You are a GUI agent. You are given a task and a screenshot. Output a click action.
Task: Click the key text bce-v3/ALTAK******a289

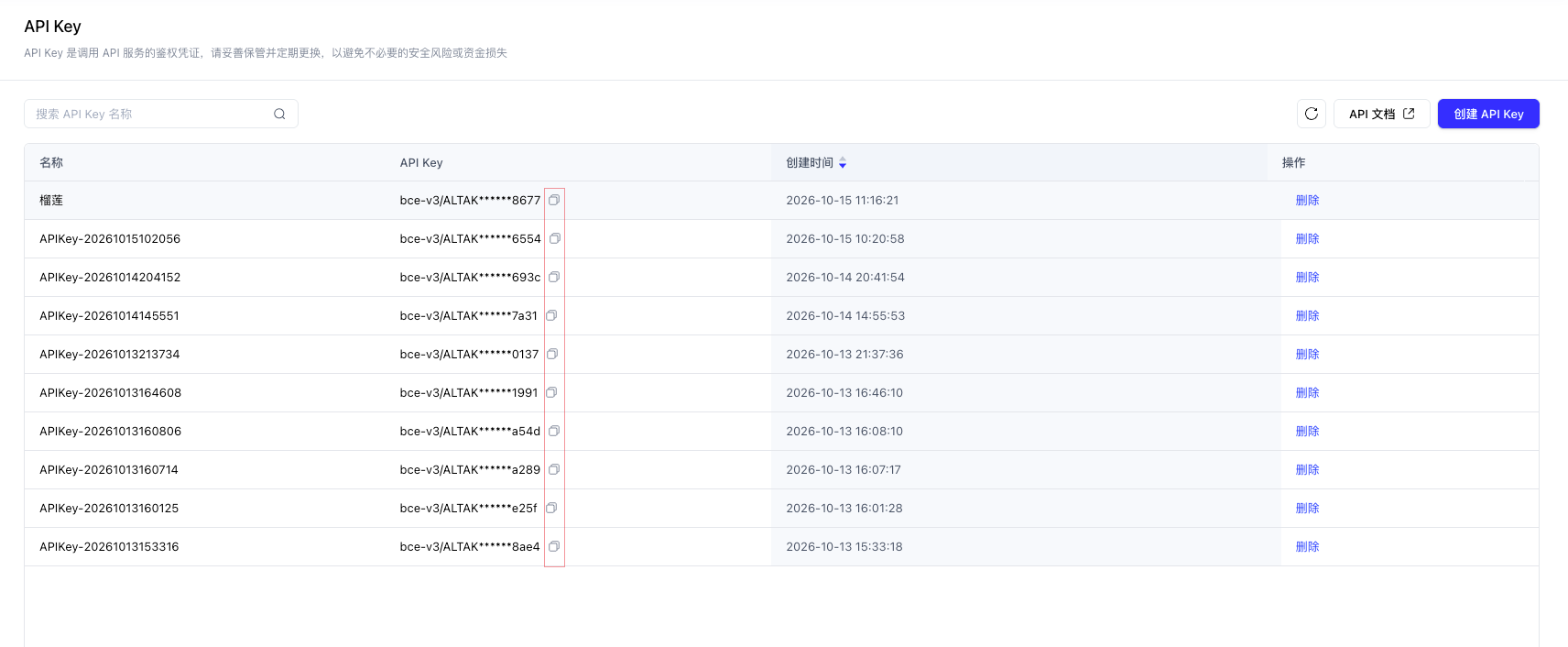click(470, 470)
